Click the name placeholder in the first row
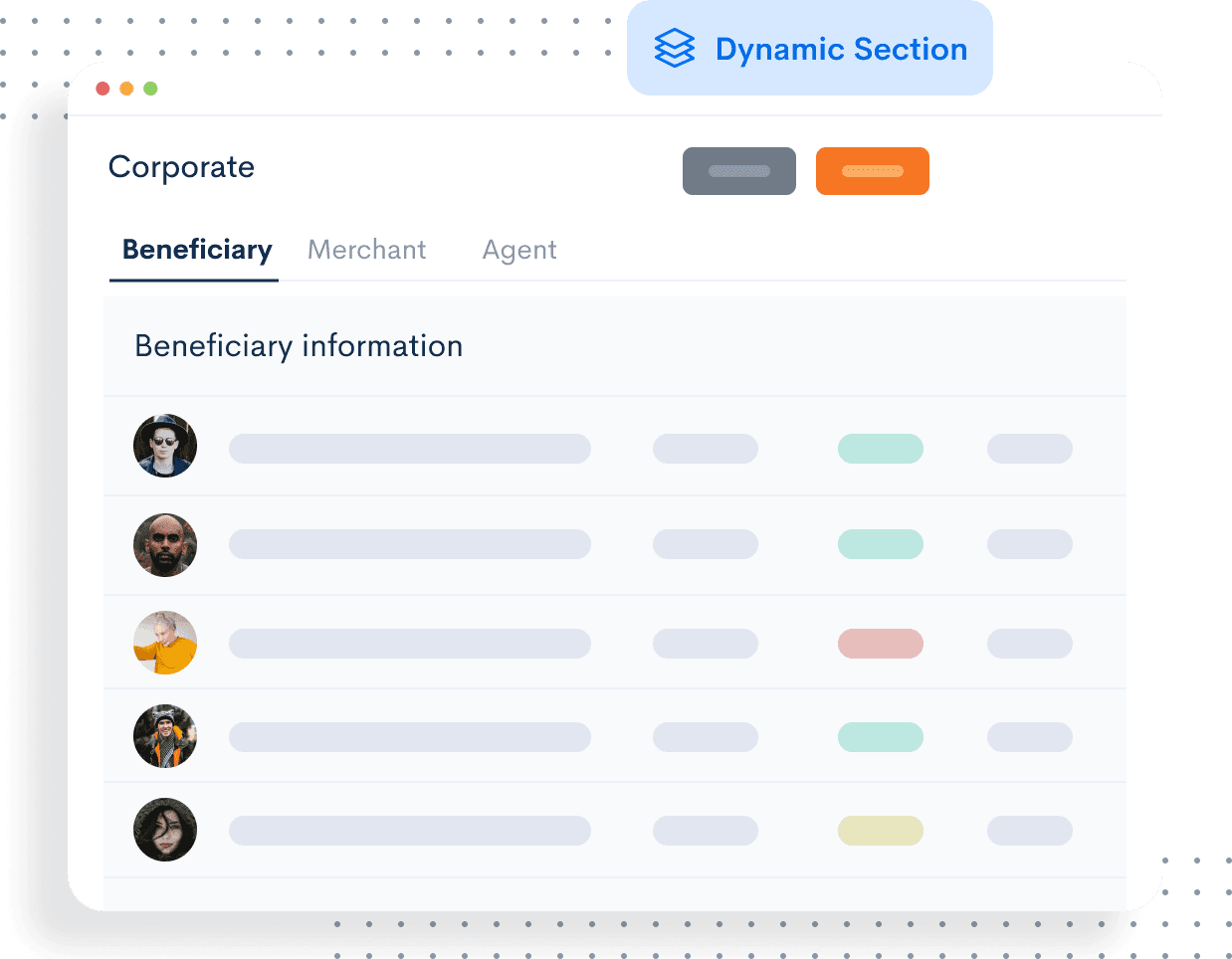 click(409, 449)
